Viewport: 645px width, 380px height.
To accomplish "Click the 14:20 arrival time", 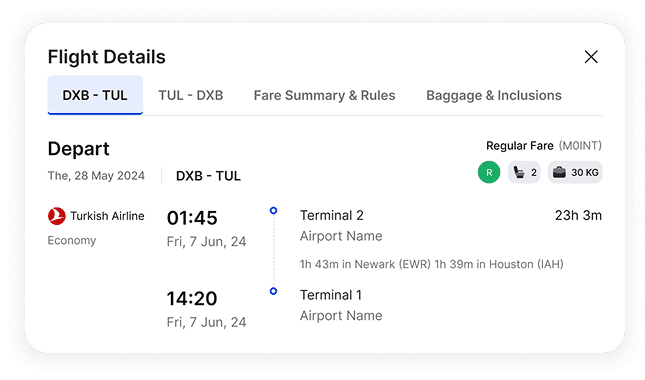I will [x=192, y=299].
